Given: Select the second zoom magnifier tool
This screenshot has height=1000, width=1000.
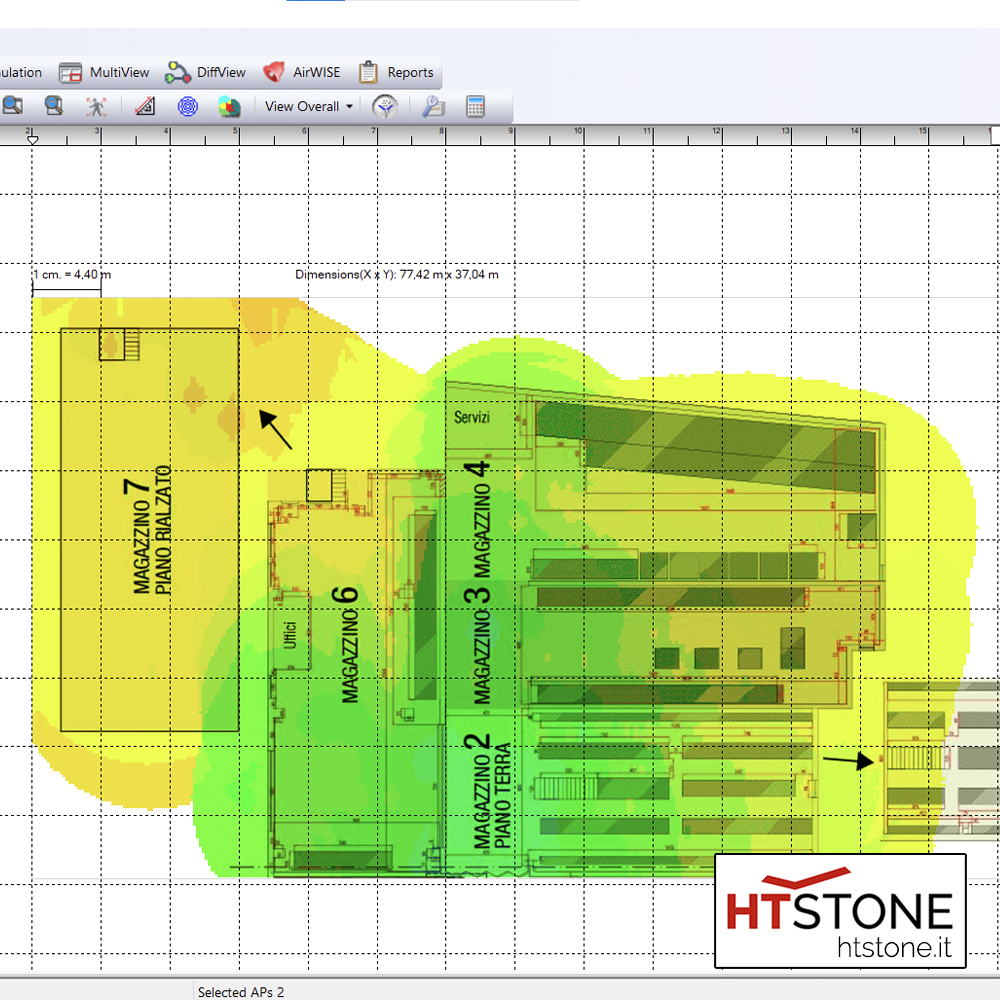Looking at the screenshot, I should (x=54, y=106).
